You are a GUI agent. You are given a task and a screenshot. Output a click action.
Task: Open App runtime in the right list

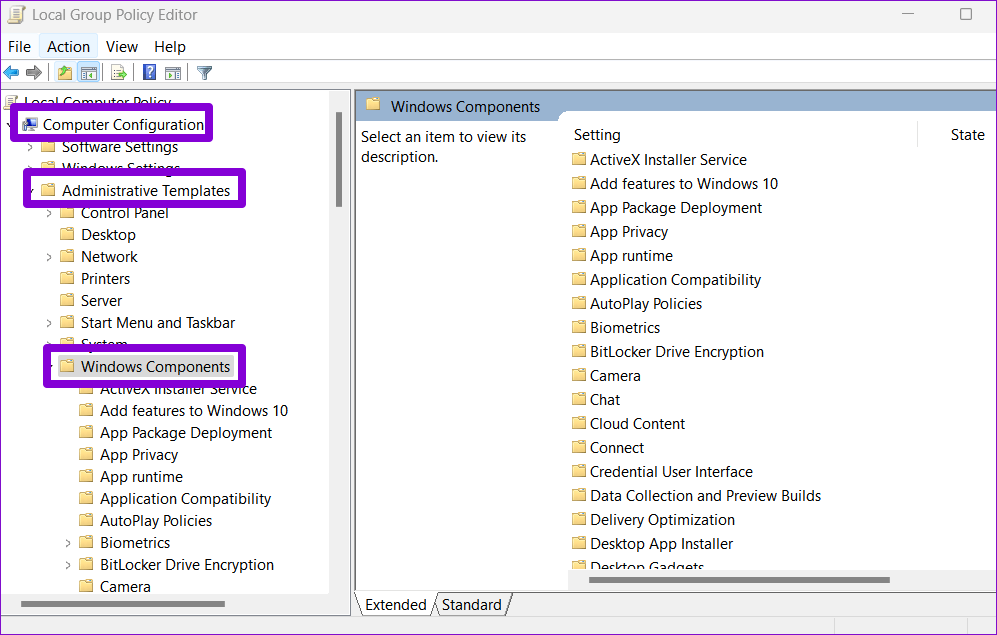(x=631, y=256)
